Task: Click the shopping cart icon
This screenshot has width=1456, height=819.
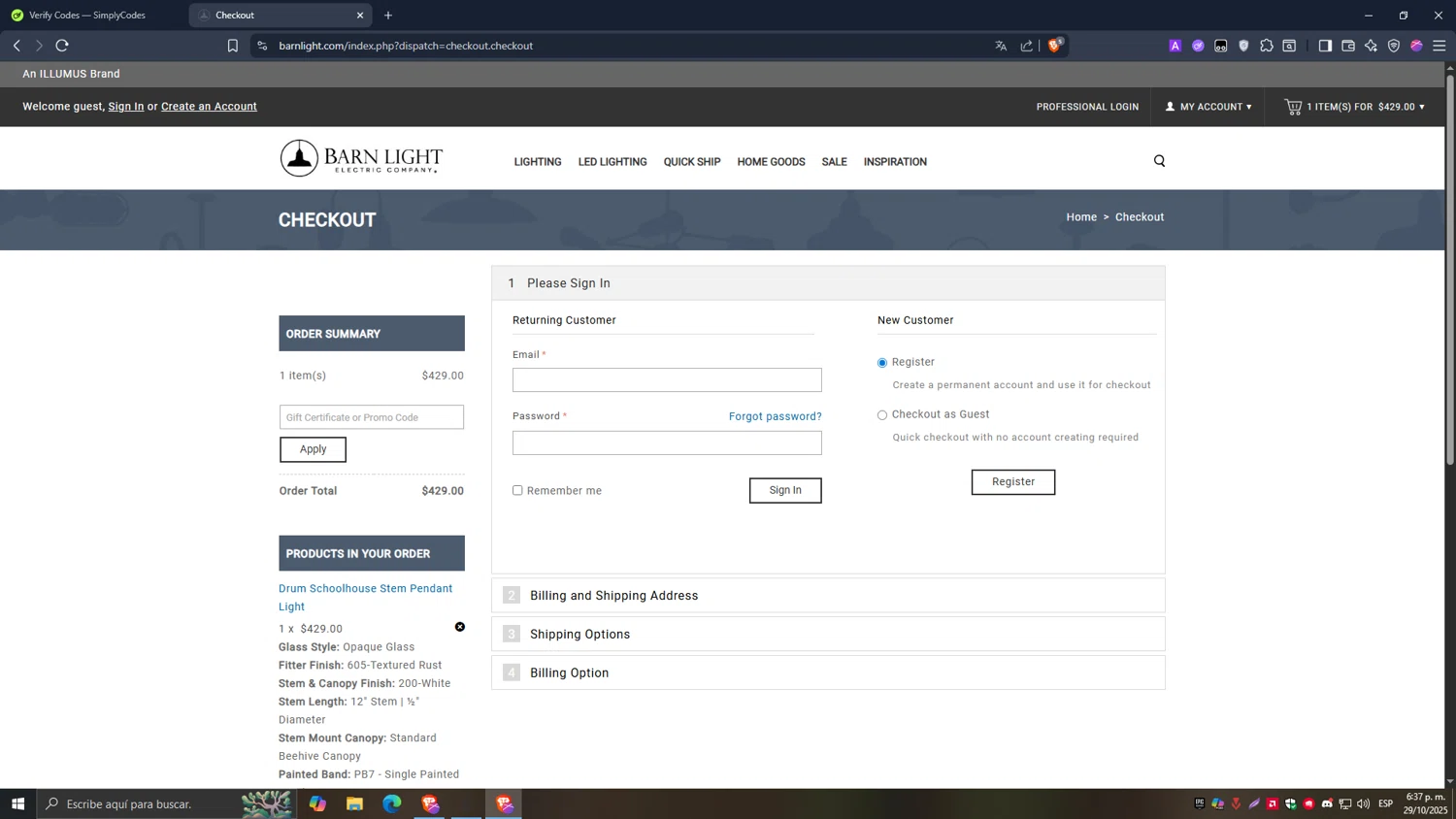Action: 1293,107
